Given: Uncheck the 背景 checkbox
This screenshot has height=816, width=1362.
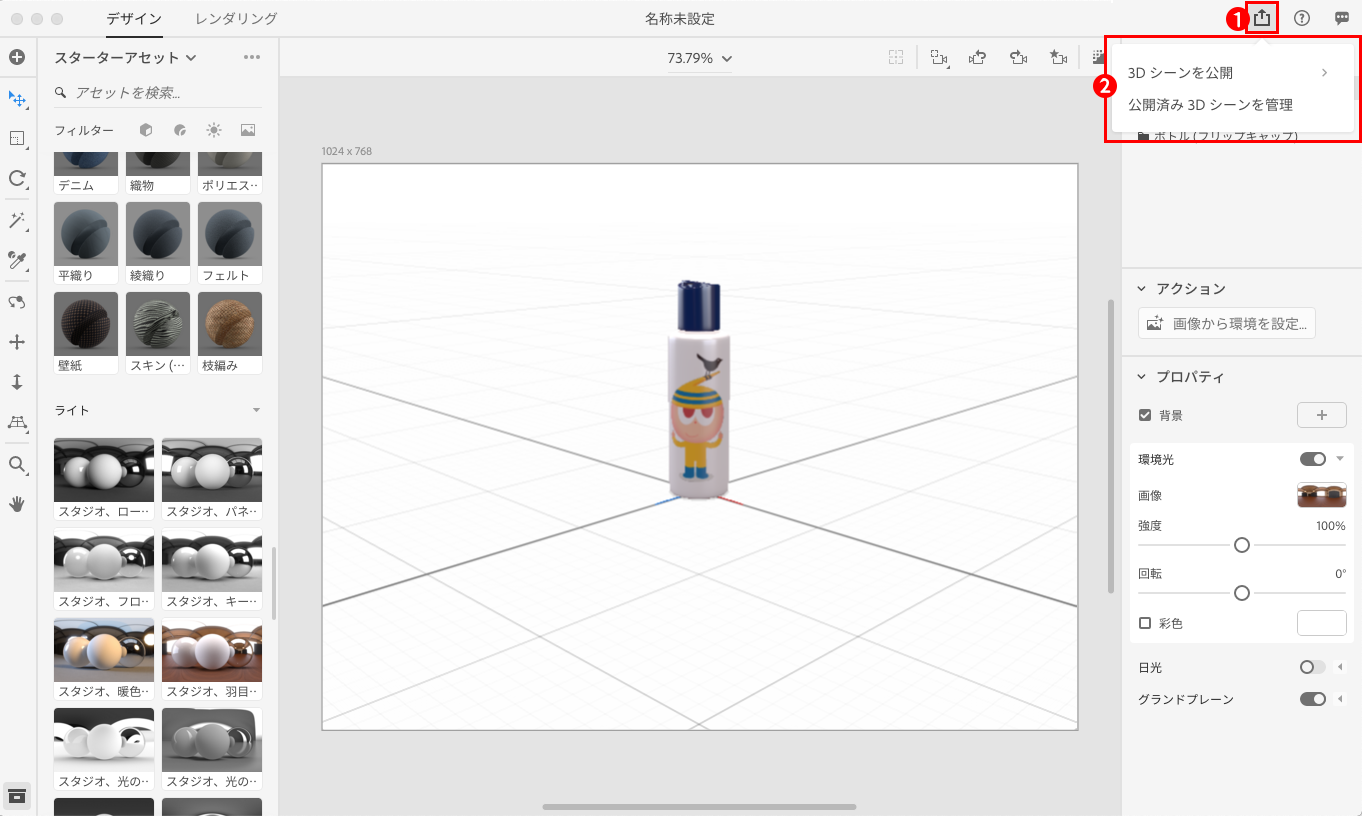Looking at the screenshot, I should (x=1145, y=415).
